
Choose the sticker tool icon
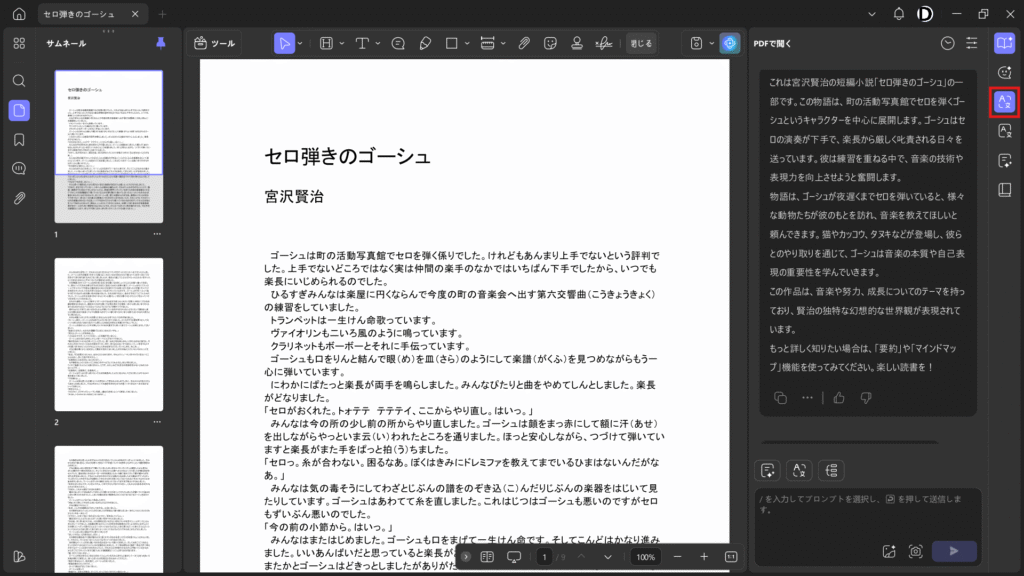coord(550,43)
